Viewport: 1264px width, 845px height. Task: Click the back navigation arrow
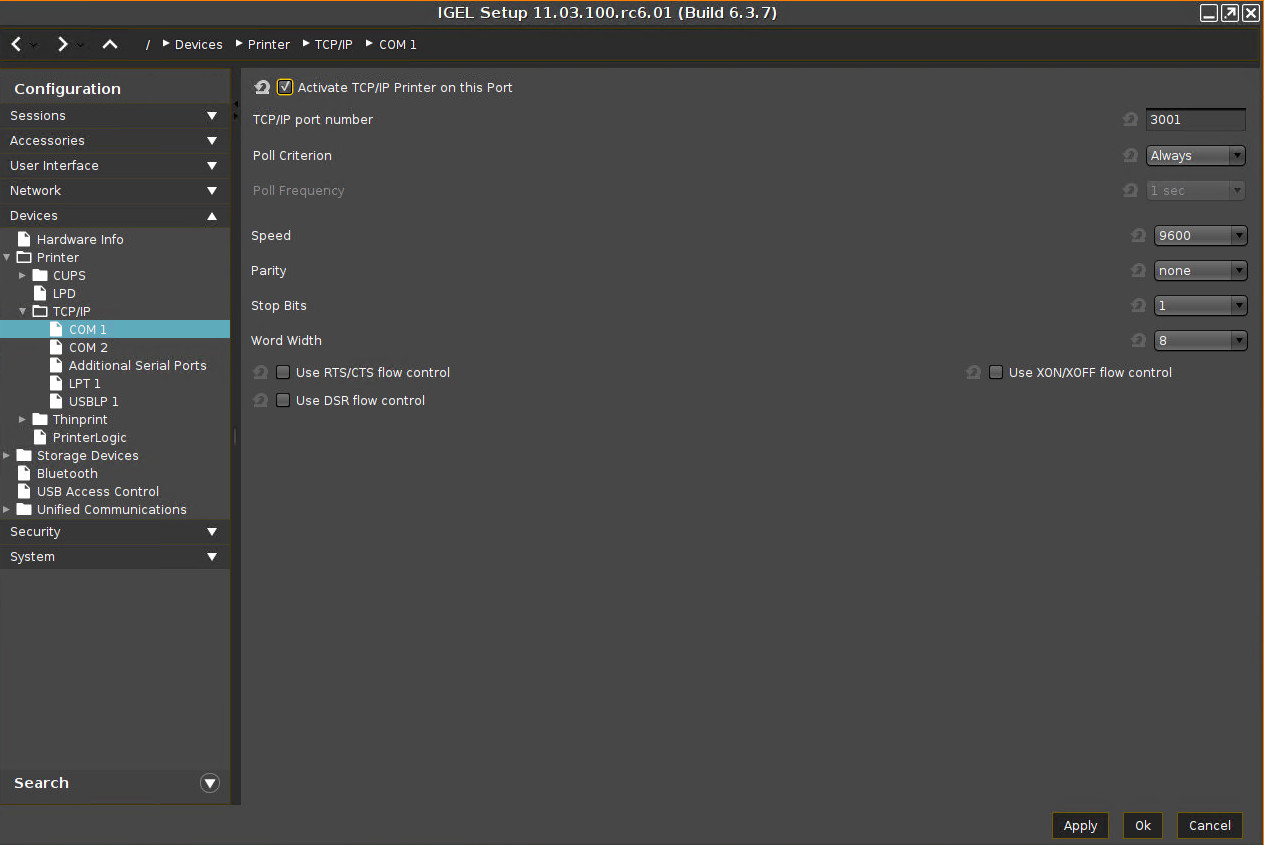tap(14, 44)
